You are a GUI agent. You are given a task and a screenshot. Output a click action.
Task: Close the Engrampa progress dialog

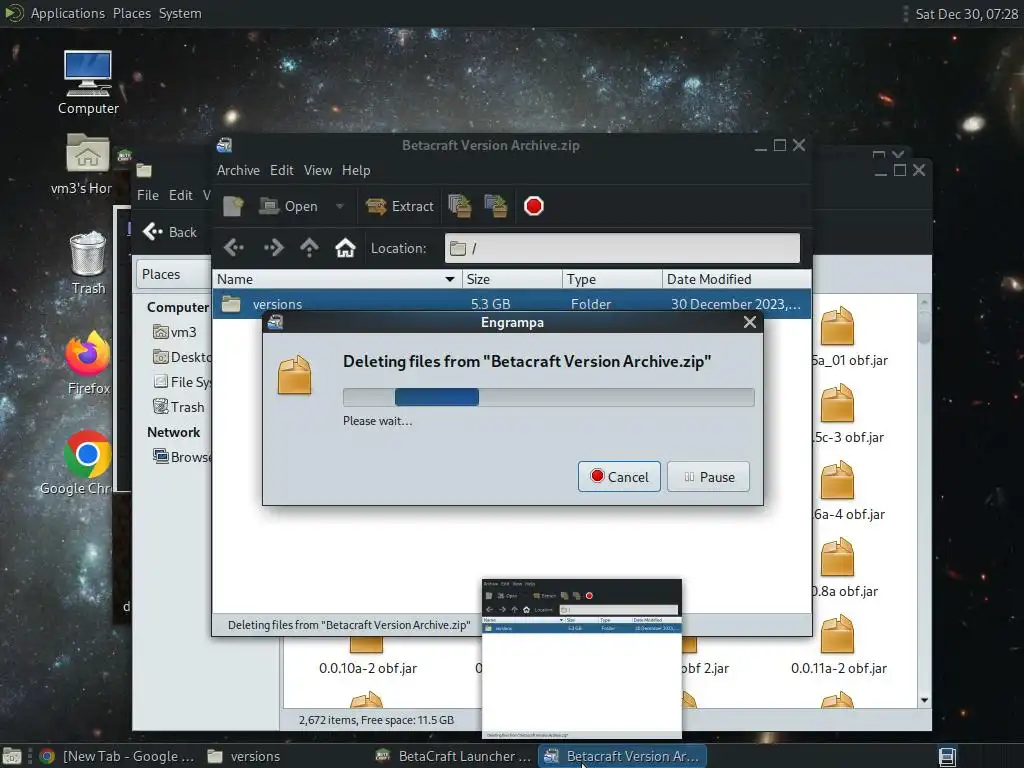[x=750, y=322]
